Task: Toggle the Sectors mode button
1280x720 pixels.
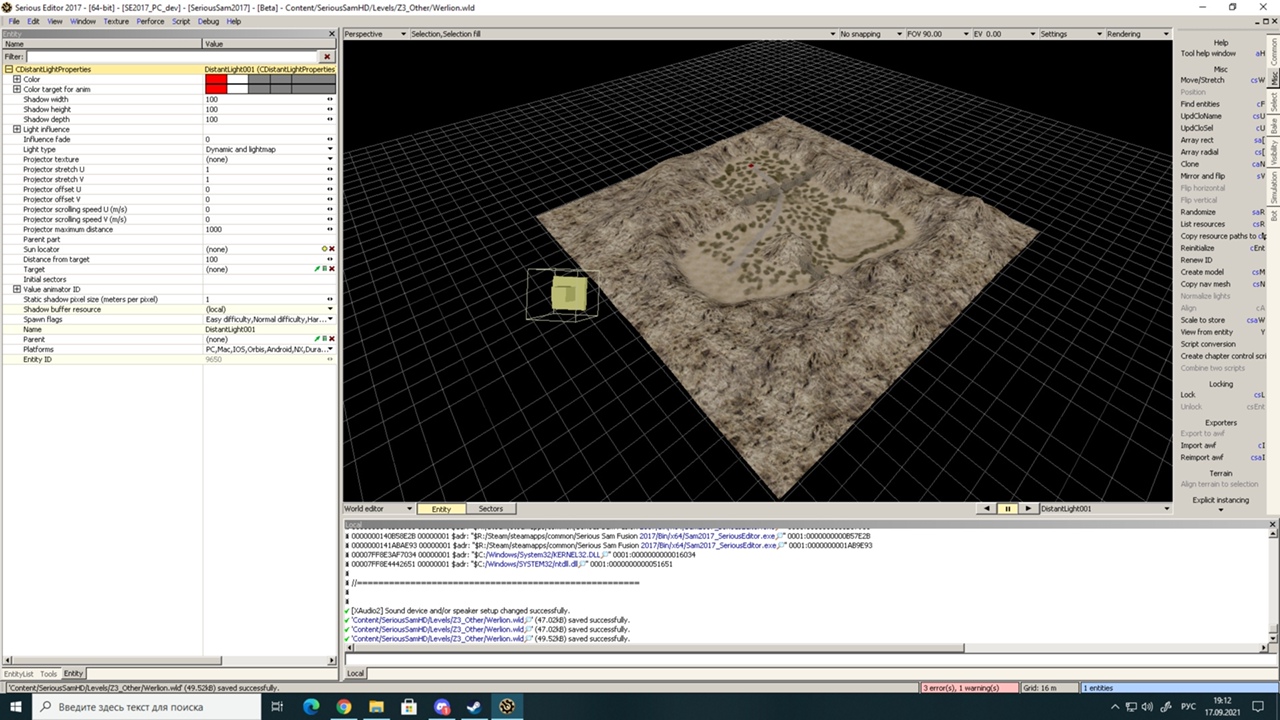Action: point(490,509)
